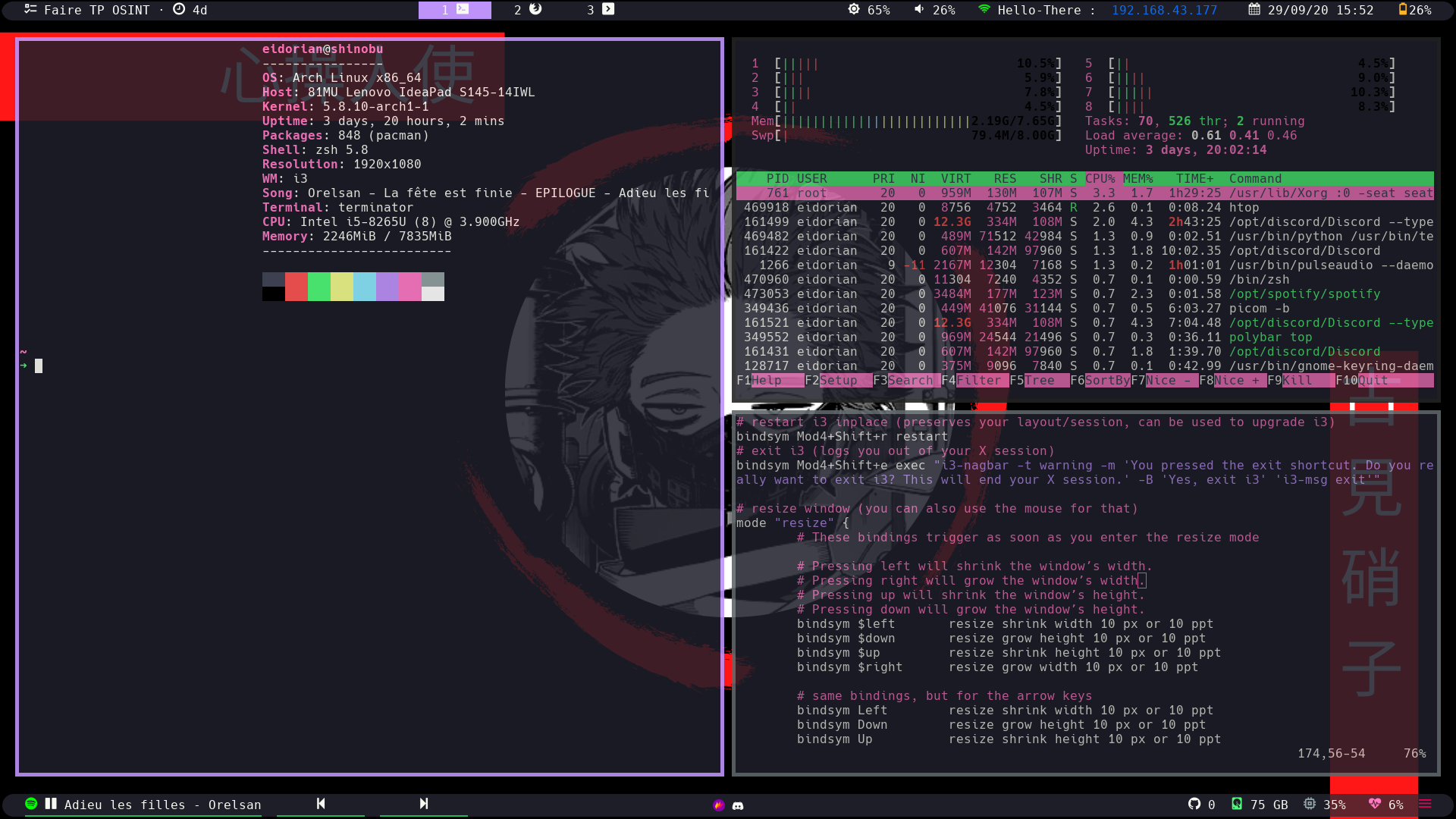1456x819 pixels.
Task: Click the eidorian@shinobu title in neofetch
Action: 322,49
